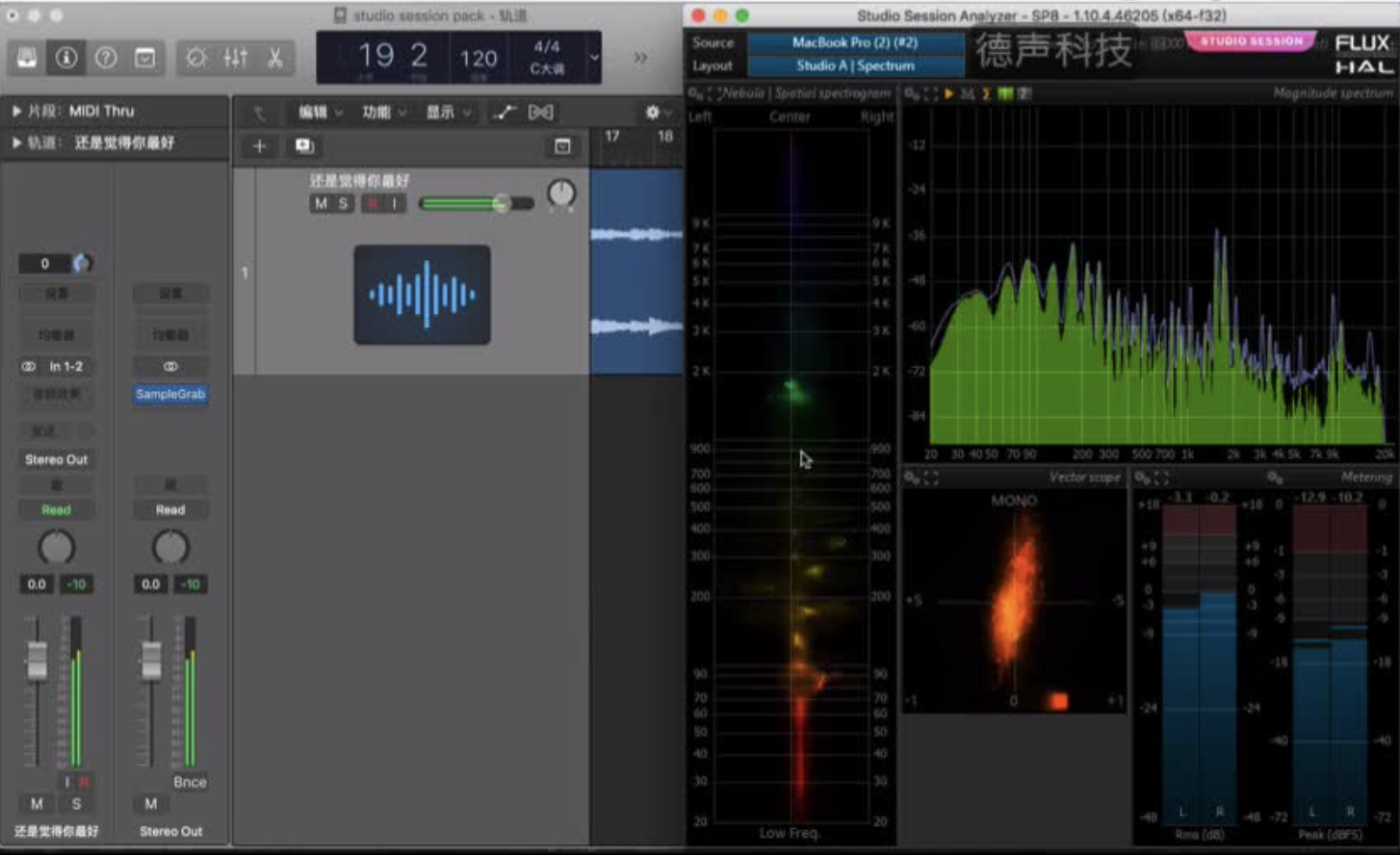
Task: Click the track header pan knob
Action: click(561, 195)
